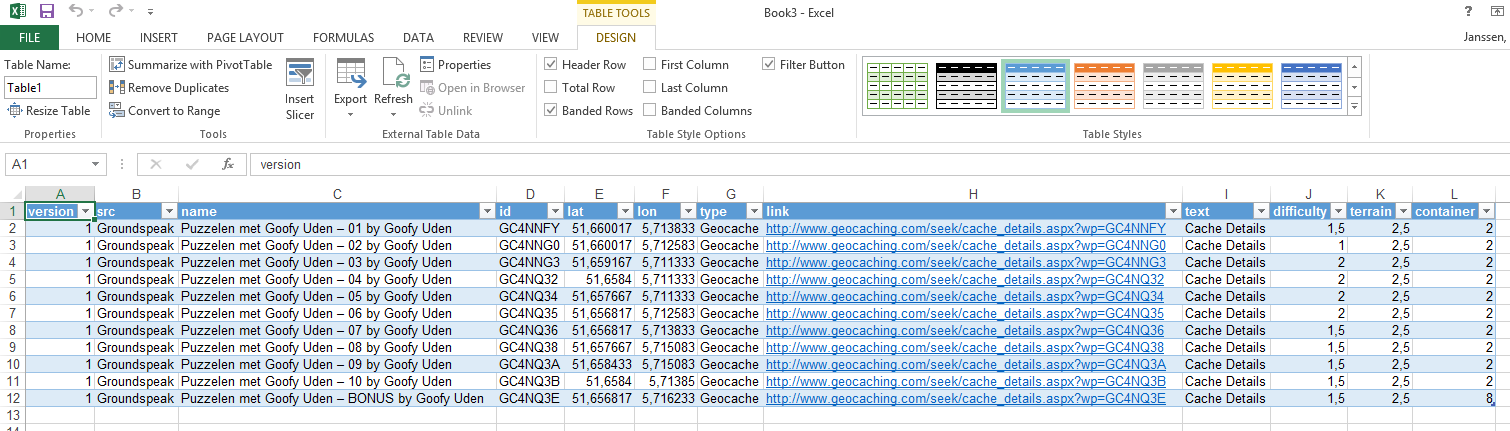Click Summarize with PivotTable
The image size is (1510, 431).
coord(190,64)
